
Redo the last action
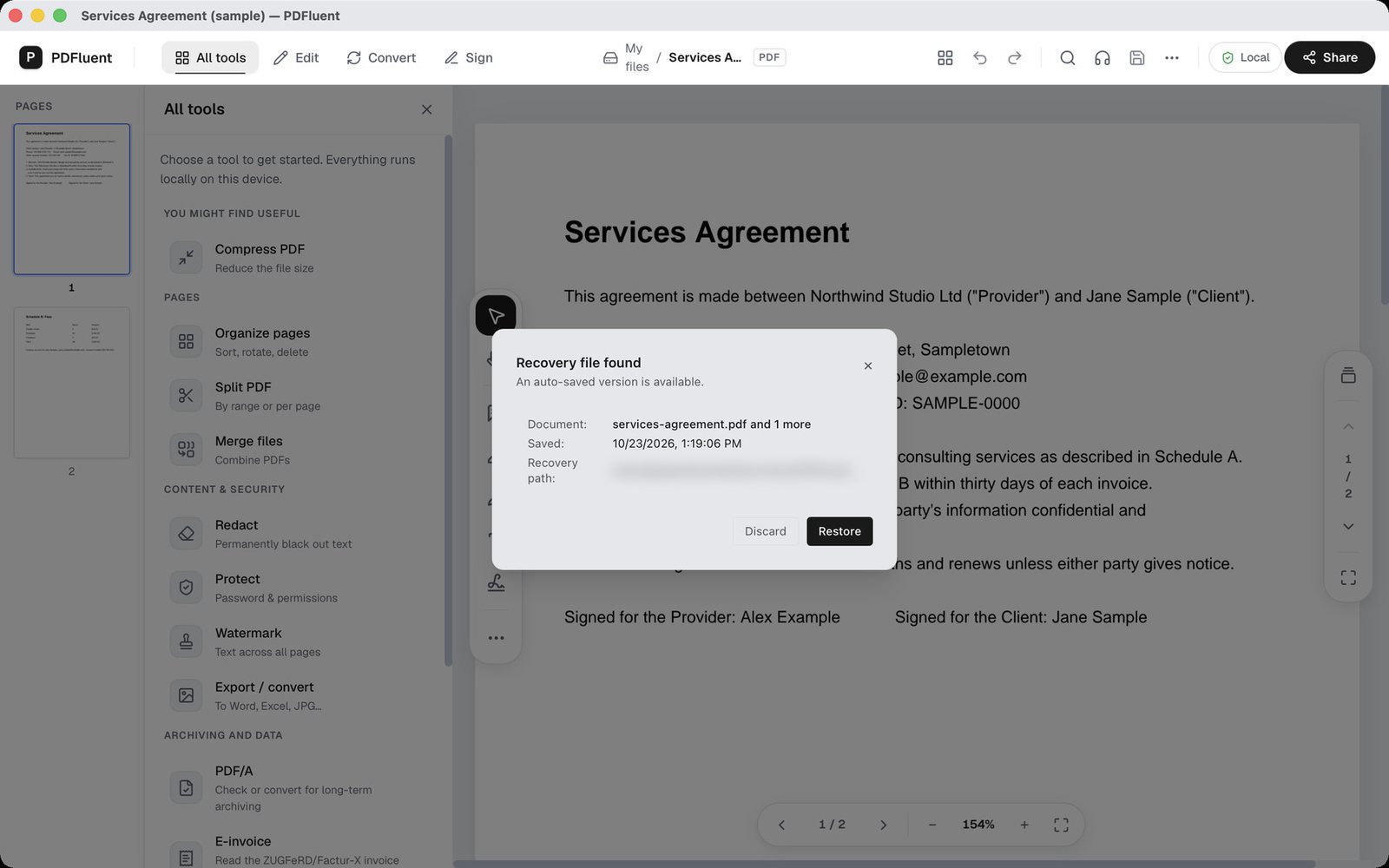click(x=1015, y=57)
